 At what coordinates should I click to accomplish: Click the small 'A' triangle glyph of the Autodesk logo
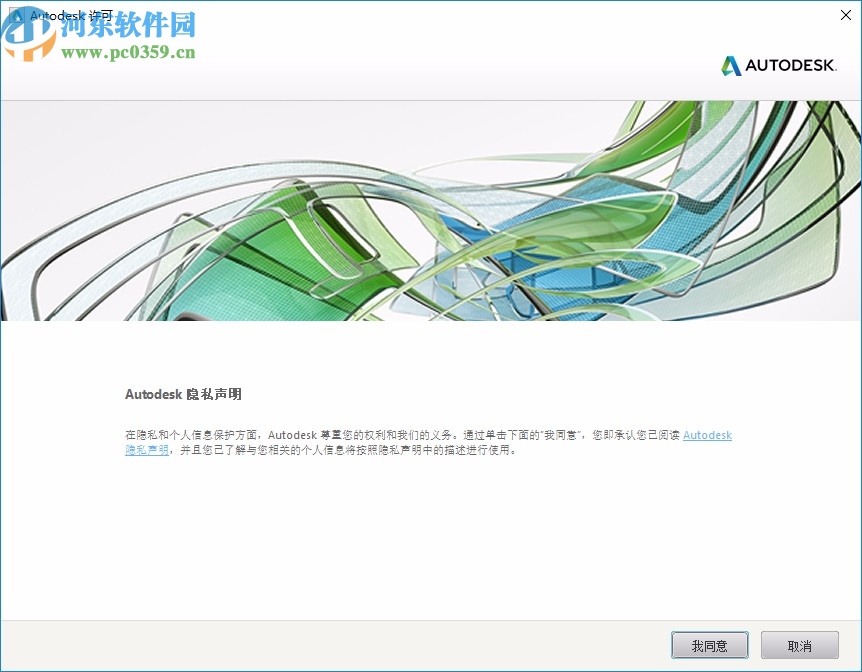(731, 66)
